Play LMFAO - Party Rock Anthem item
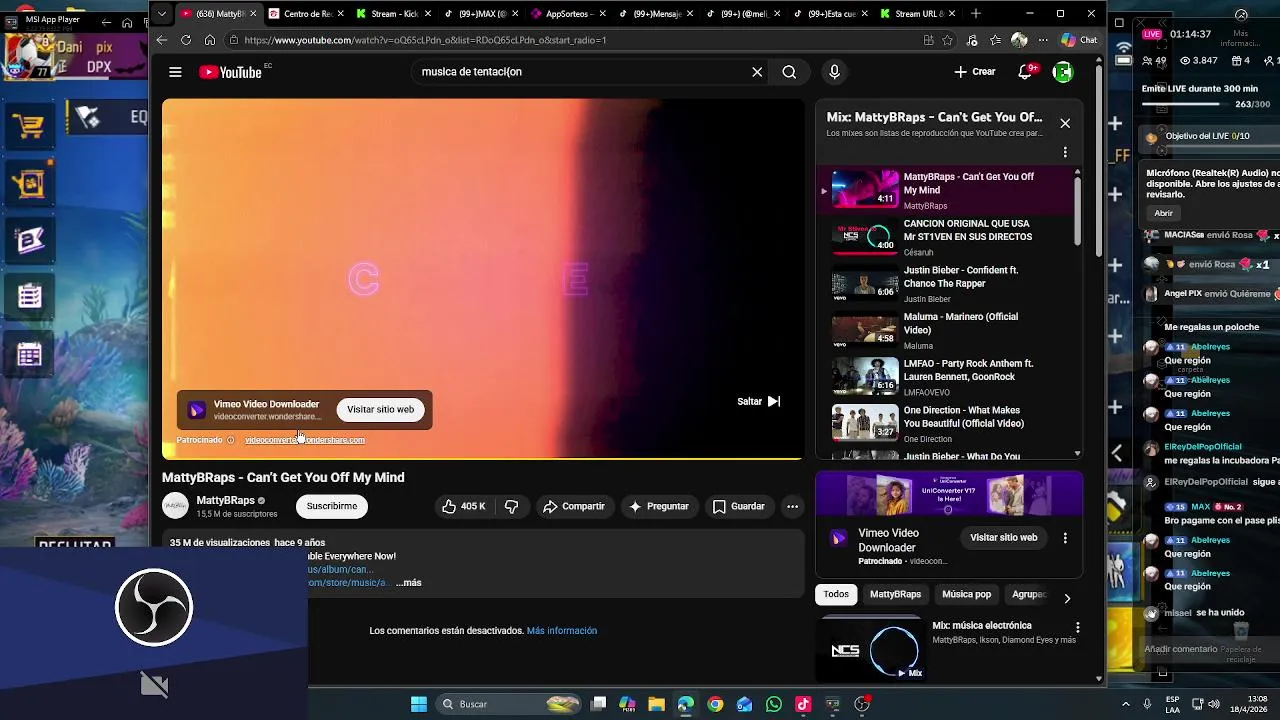 [945, 377]
